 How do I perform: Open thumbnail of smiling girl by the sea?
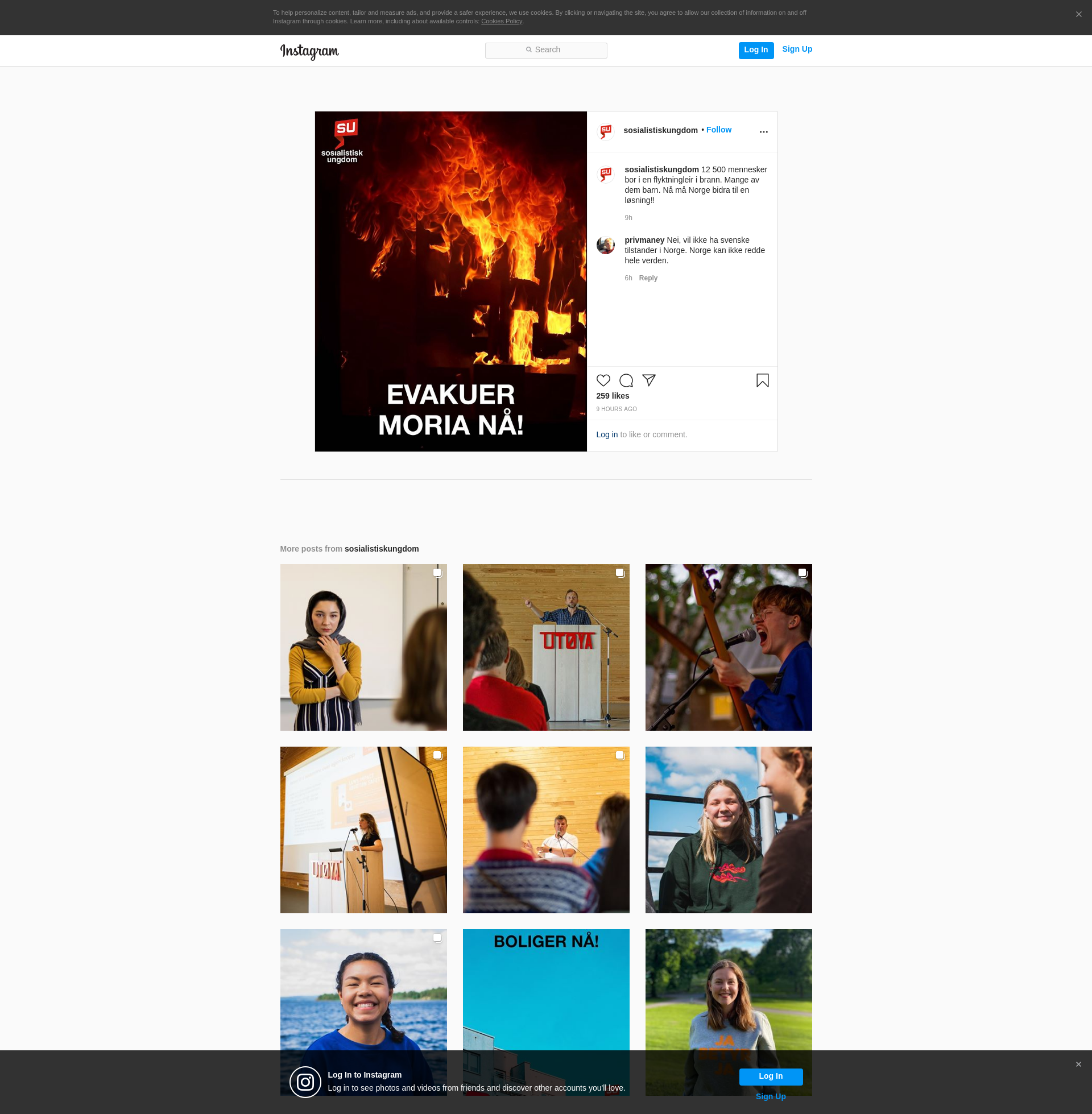(x=363, y=989)
